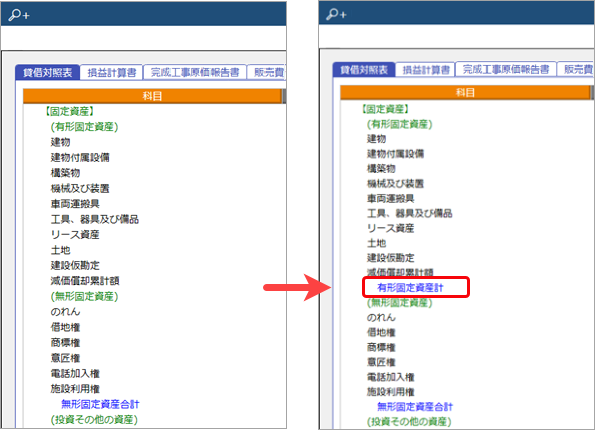
Task: Click the orange 科目 header in left panel
Action: click(152, 96)
